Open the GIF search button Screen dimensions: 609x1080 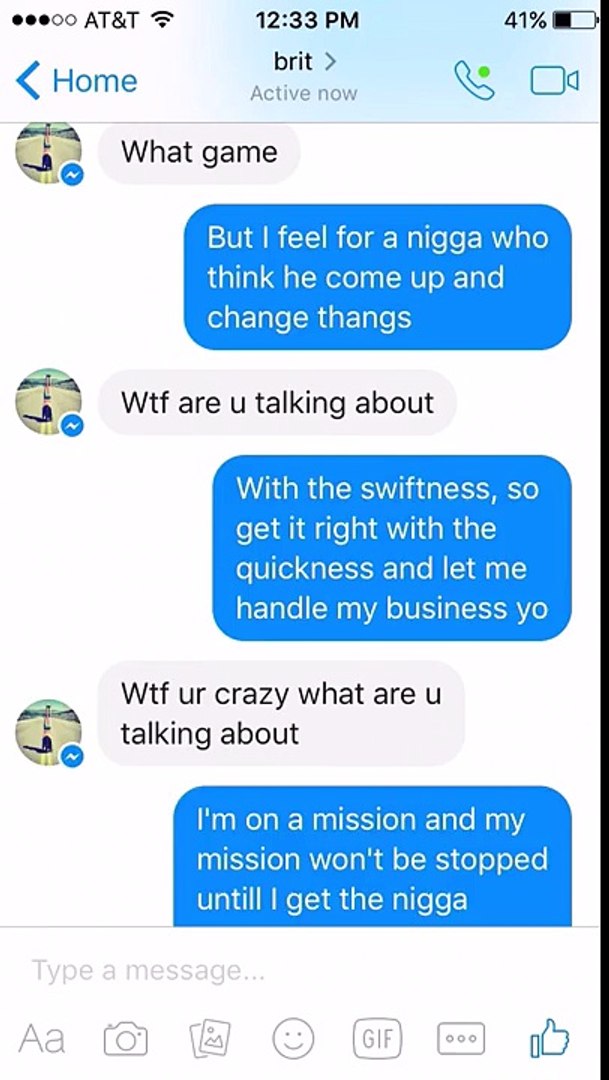(x=377, y=1038)
